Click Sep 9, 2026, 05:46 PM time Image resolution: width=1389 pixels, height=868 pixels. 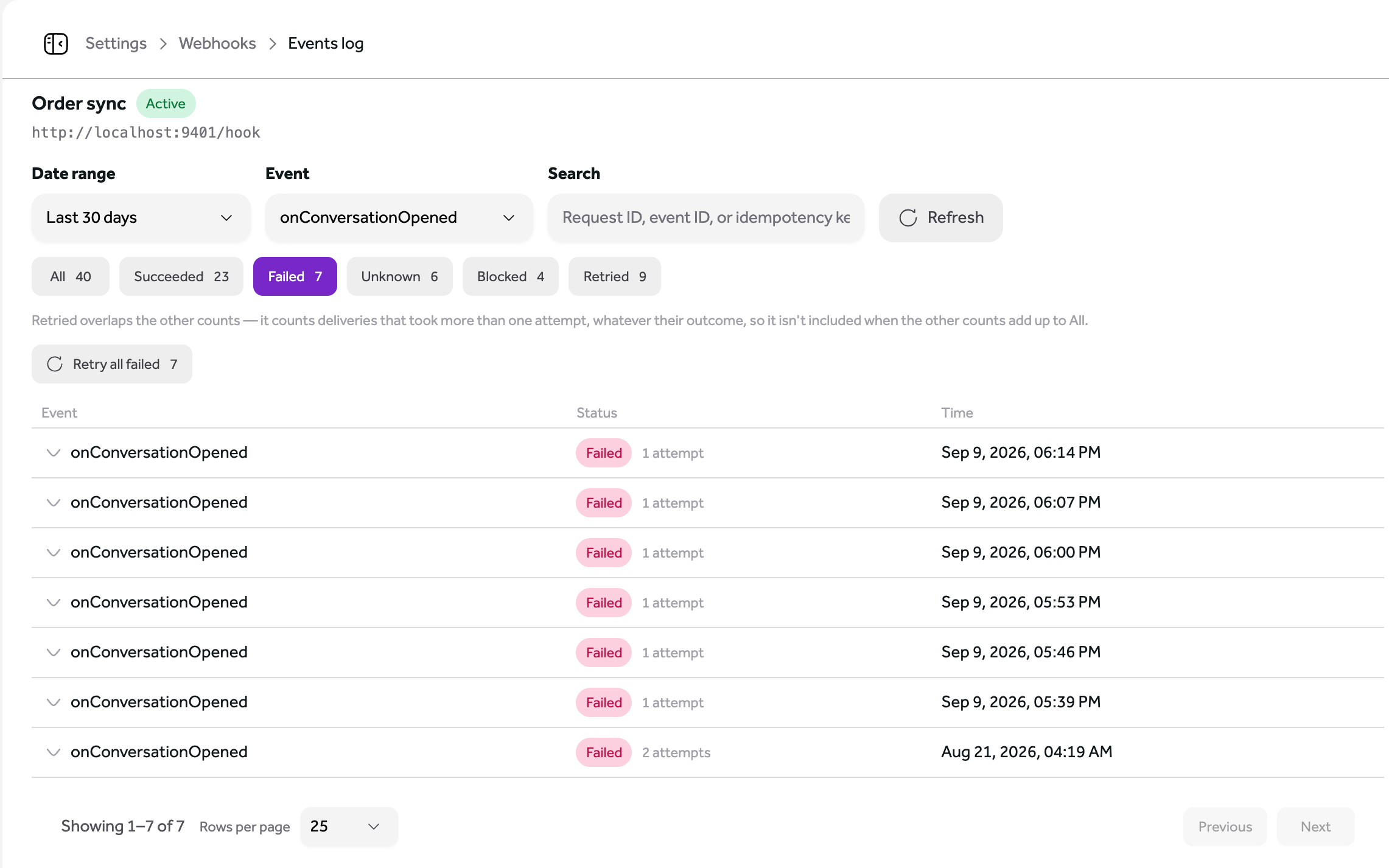1021,653
